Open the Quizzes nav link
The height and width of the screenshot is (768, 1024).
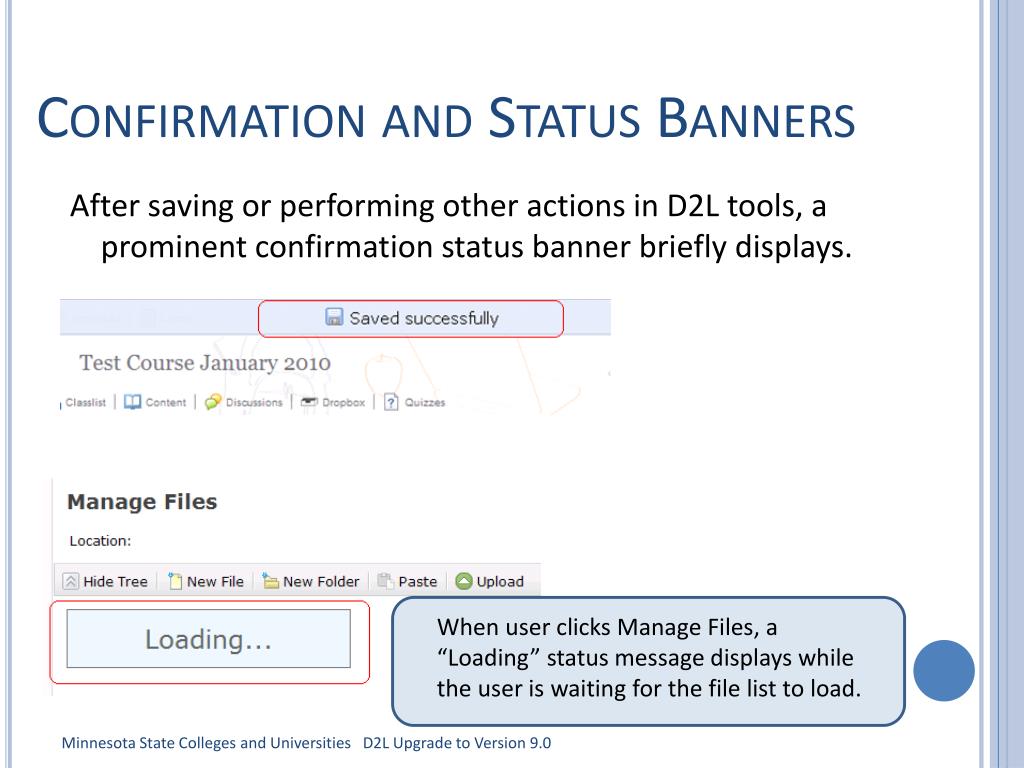click(x=424, y=402)
